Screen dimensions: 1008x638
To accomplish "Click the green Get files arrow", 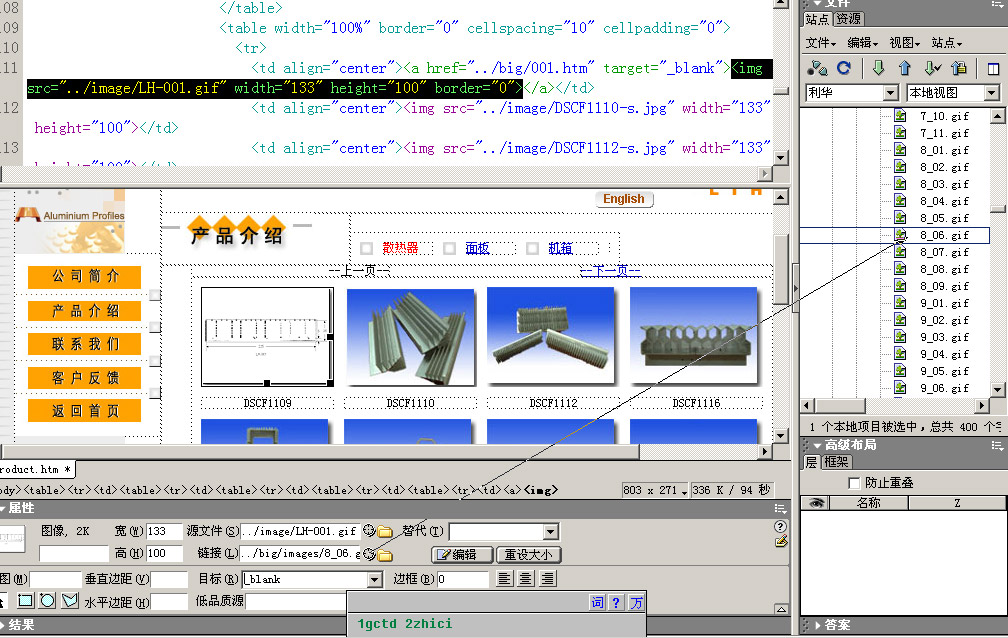I will [878, 68].
